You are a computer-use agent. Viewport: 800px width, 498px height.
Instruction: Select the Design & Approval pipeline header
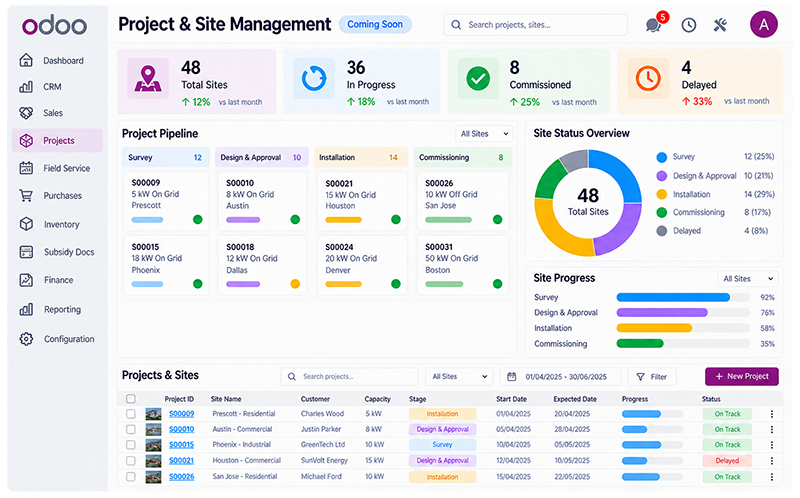[x=261, y=157]
